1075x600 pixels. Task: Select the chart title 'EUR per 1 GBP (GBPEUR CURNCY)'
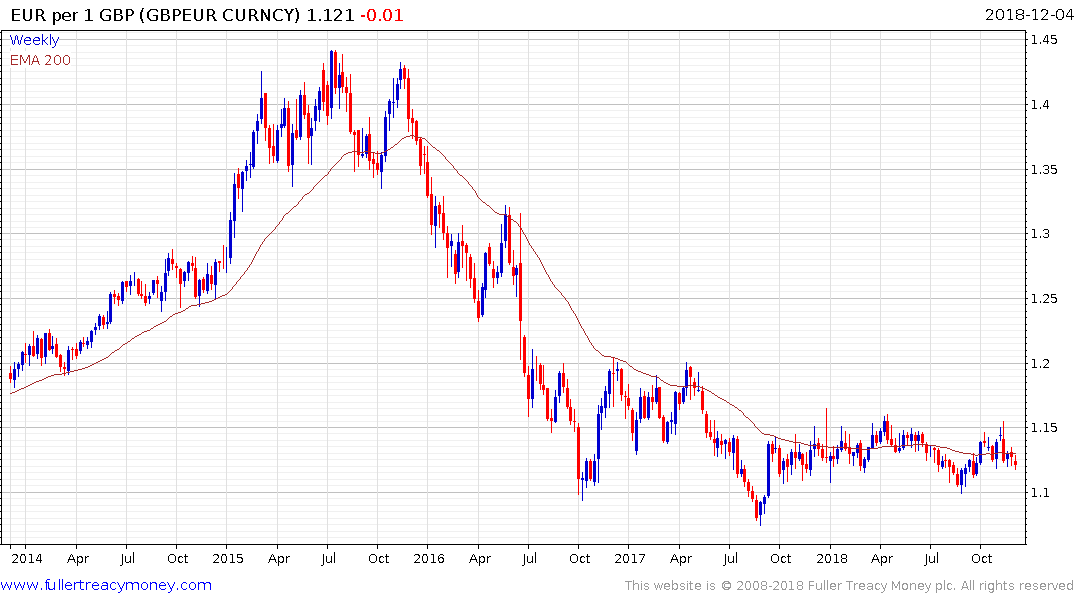pyautogui.click(x=156, y=15)
